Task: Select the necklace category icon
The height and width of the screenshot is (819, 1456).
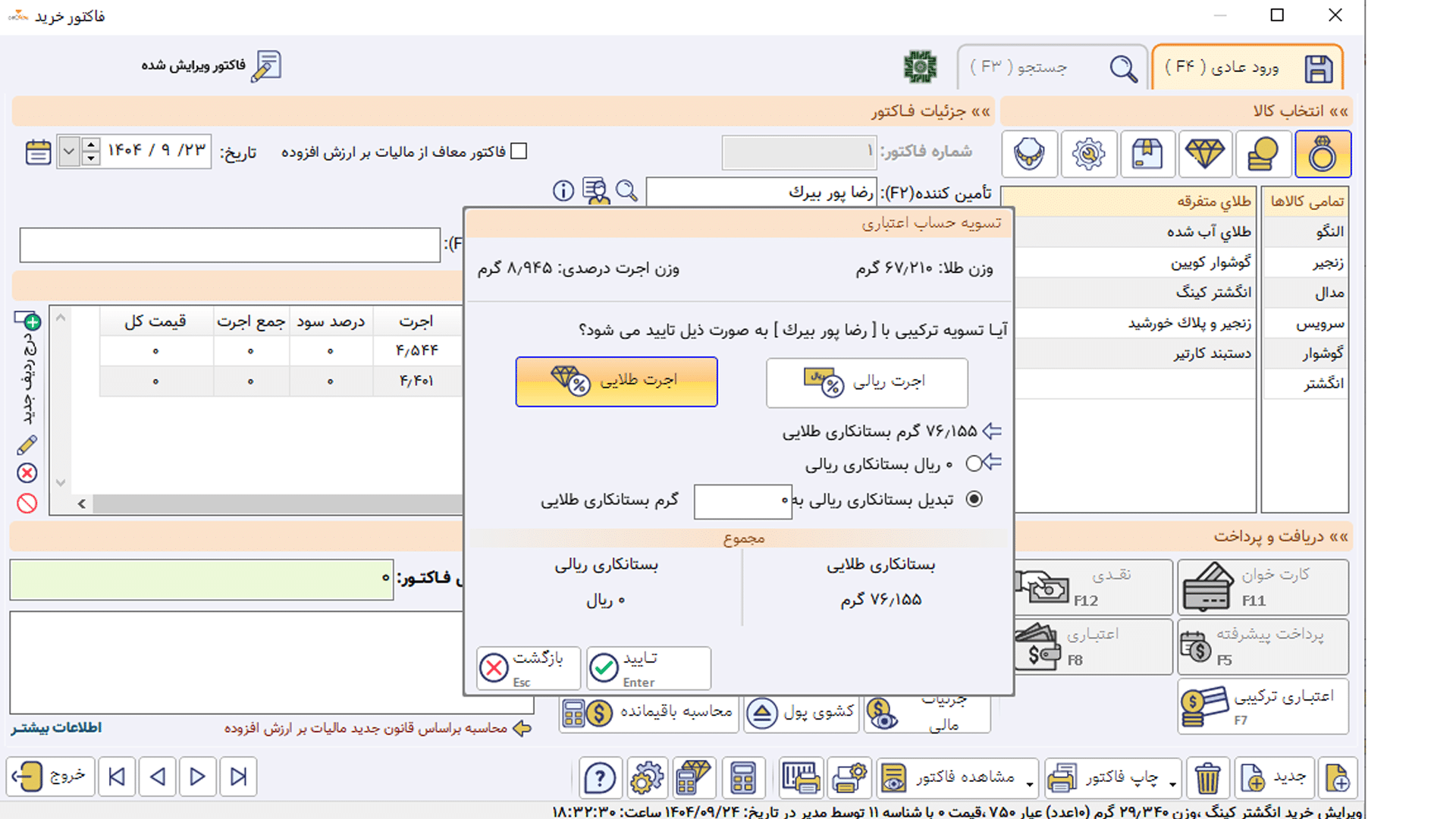Action: click(x=1029, y=154)
